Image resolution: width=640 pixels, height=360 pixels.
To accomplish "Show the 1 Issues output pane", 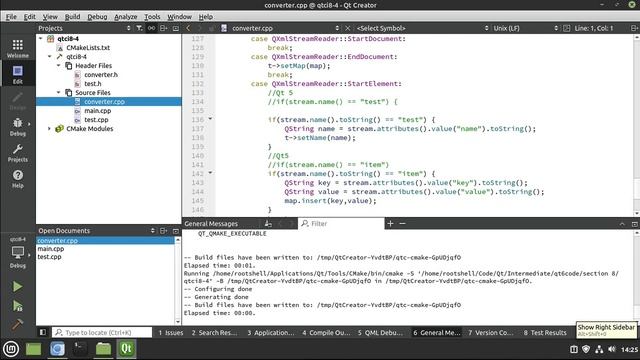I will pos(171,333).
